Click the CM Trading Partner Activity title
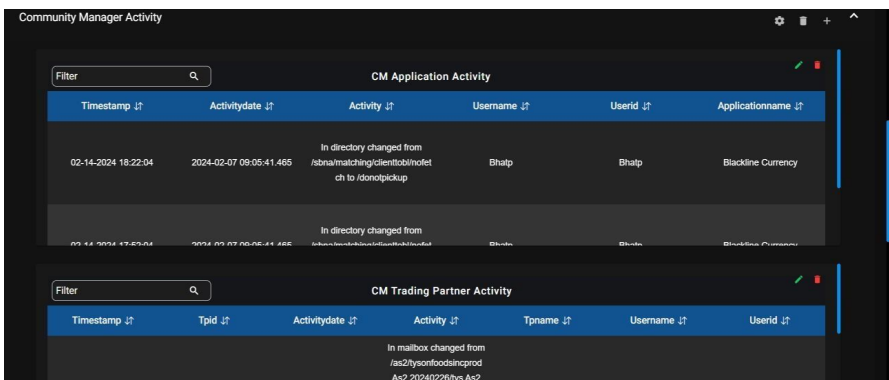Viewport: 889px width, 380px height. pyautogui.click(x=441, y=291)
